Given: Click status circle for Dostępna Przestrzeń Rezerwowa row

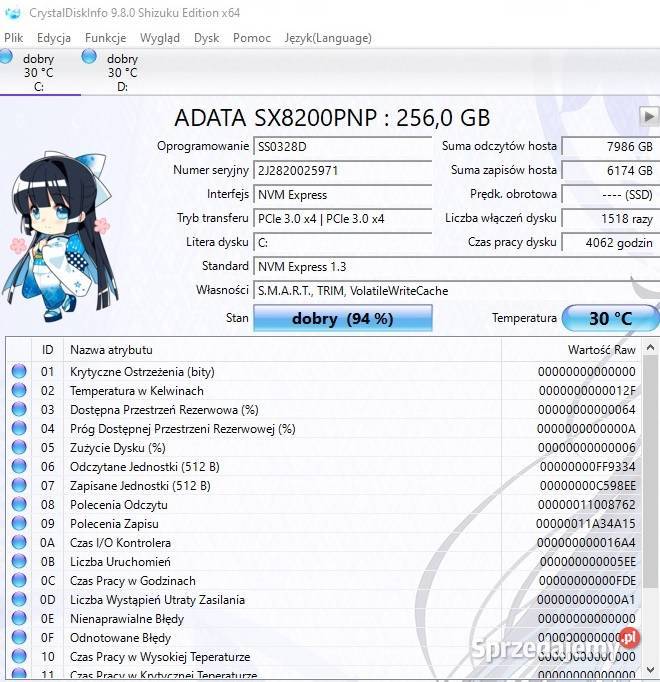Looking at the screenshot, I should (x=19, y=409).
